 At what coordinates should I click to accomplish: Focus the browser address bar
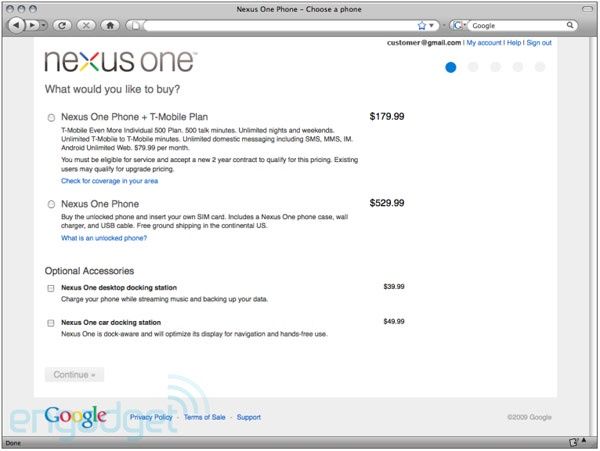279,26
